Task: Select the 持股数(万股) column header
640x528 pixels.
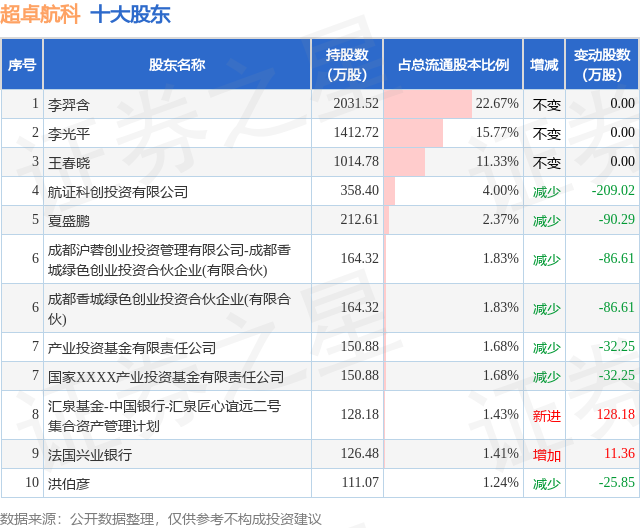Action: [347, 64]
